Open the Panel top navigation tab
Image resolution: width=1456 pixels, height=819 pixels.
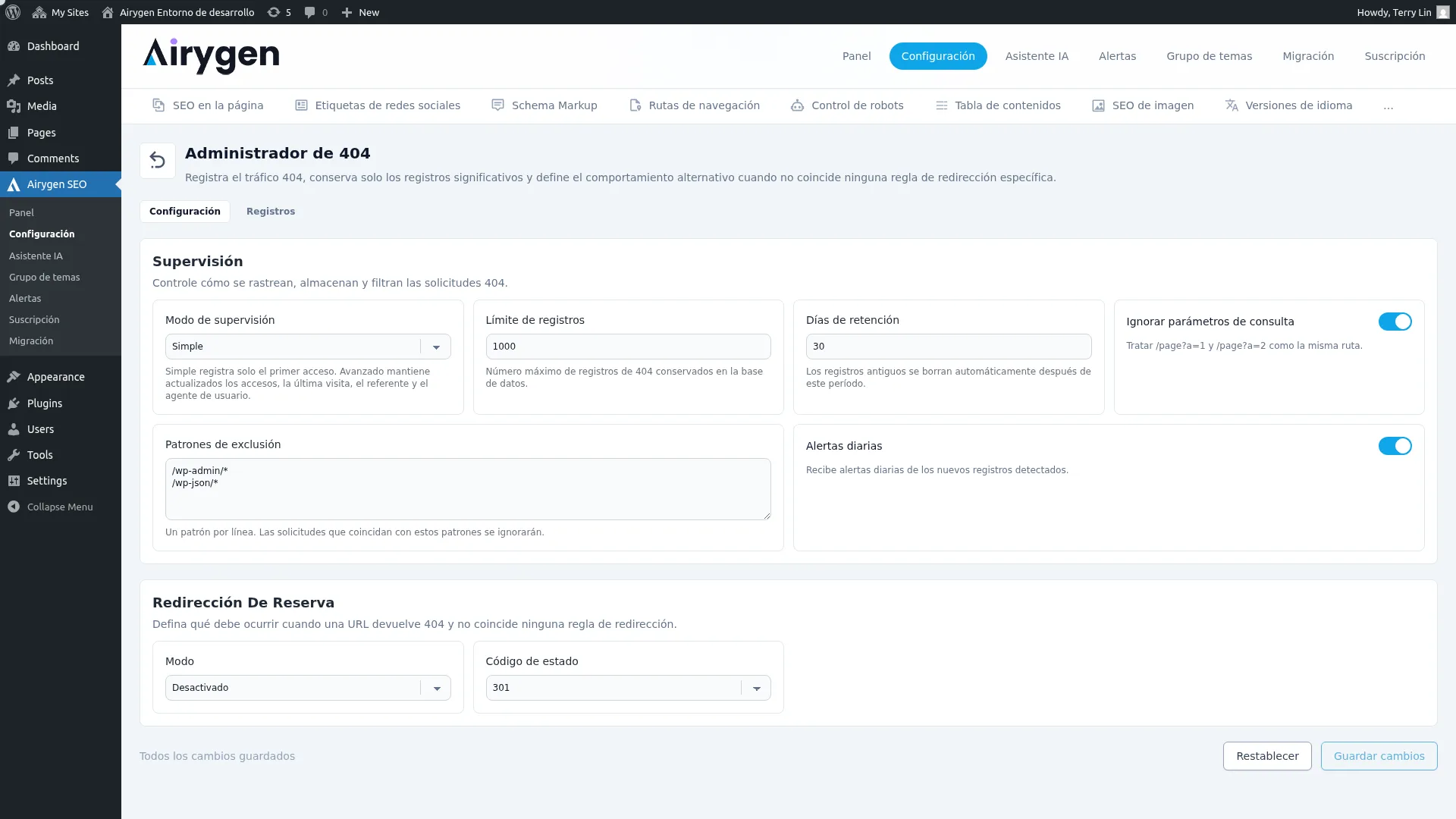(x=856, y=56)
